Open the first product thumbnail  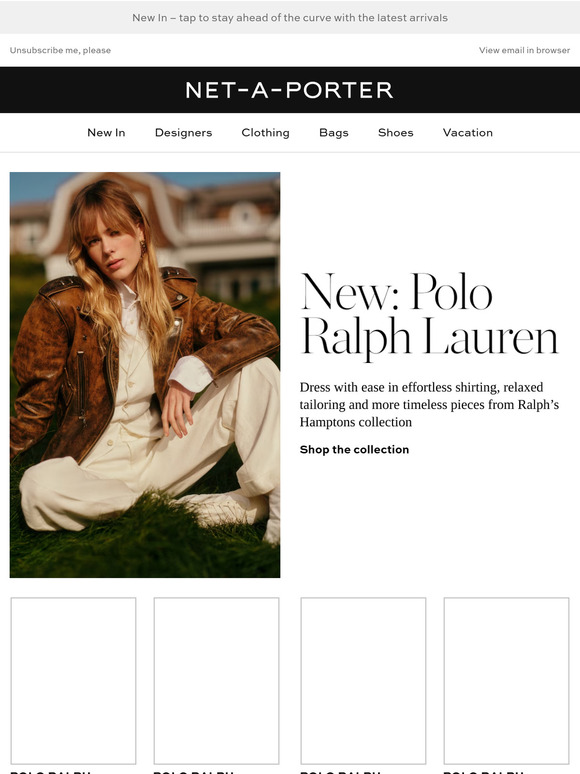(x=73, y=681)
